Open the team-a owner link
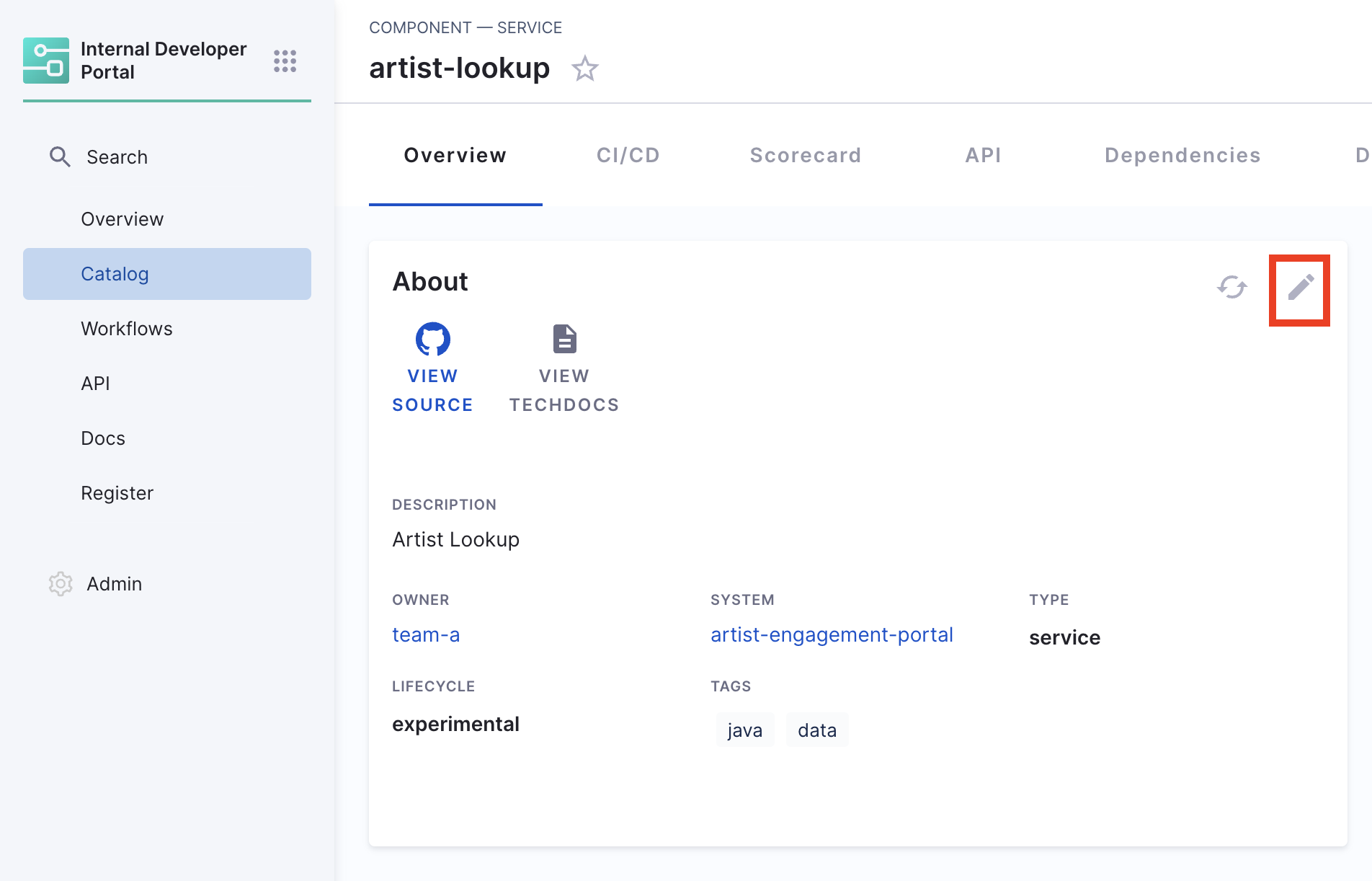Viewport: 1372px width, 881px height. click(426, 635)
